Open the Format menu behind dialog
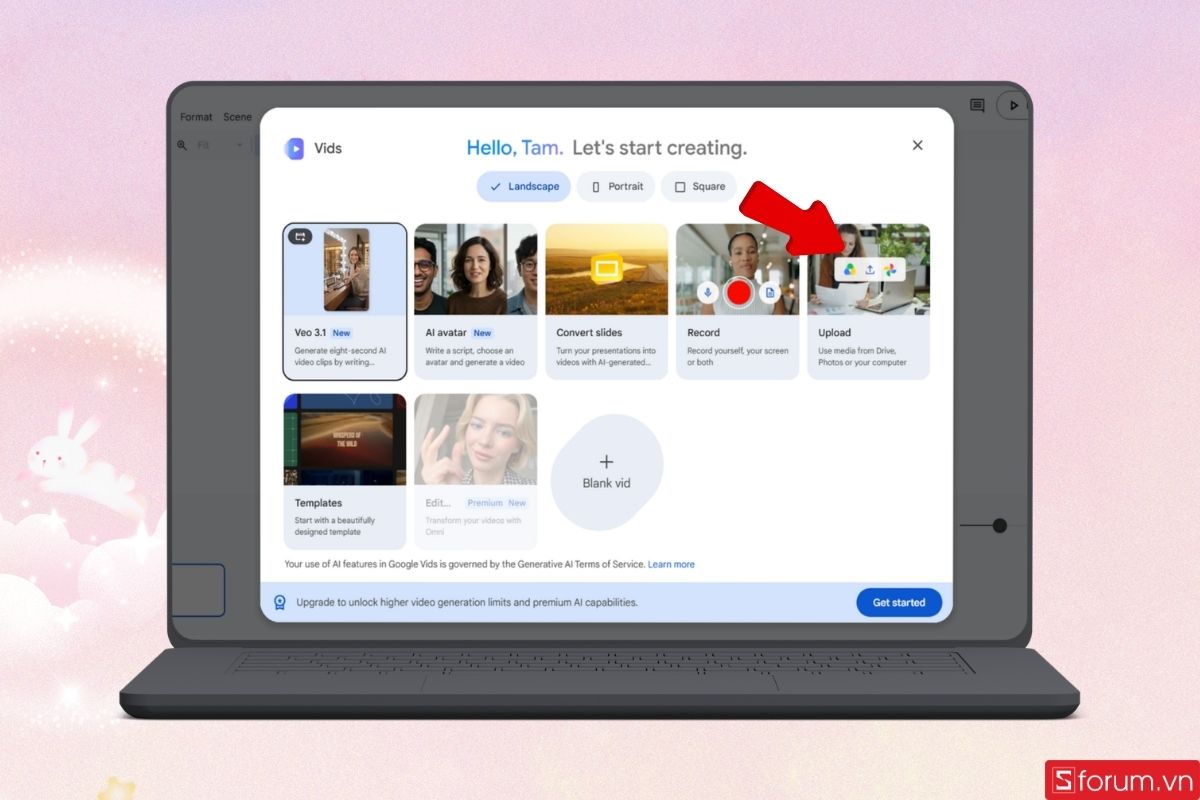 (x=196, y=117)
